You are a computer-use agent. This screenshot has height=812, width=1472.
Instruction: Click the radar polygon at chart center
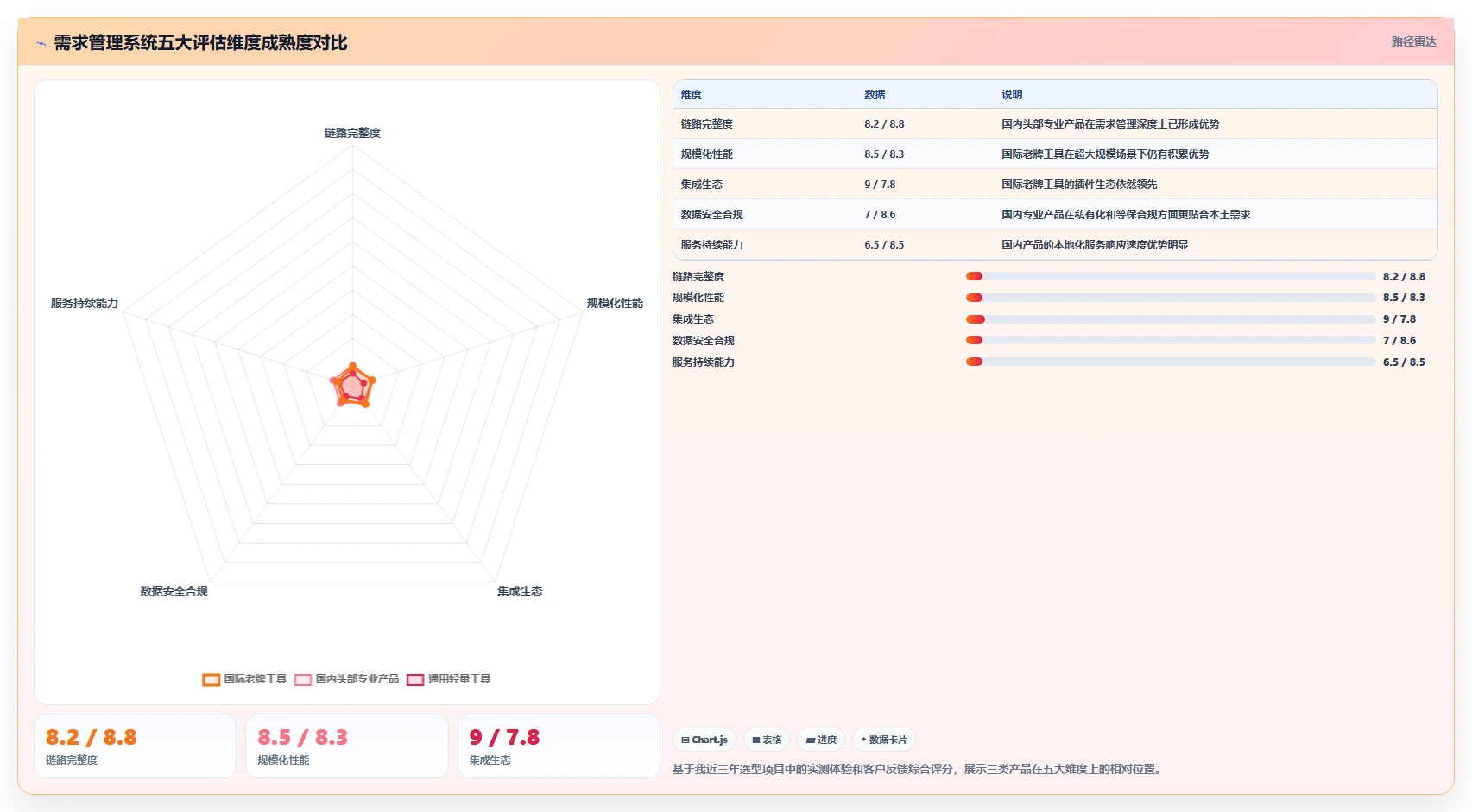pos(352,386)
